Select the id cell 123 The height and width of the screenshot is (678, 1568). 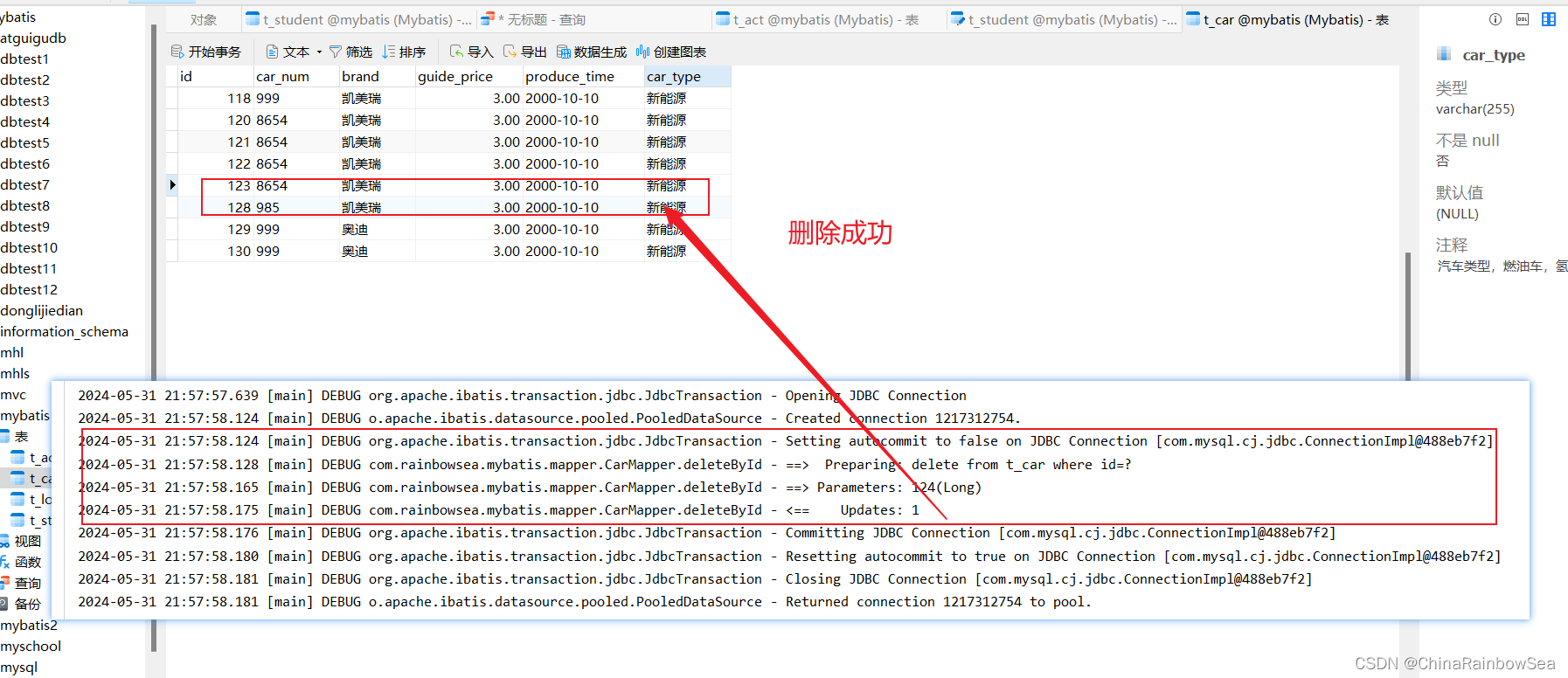click(x=216, y=186)
